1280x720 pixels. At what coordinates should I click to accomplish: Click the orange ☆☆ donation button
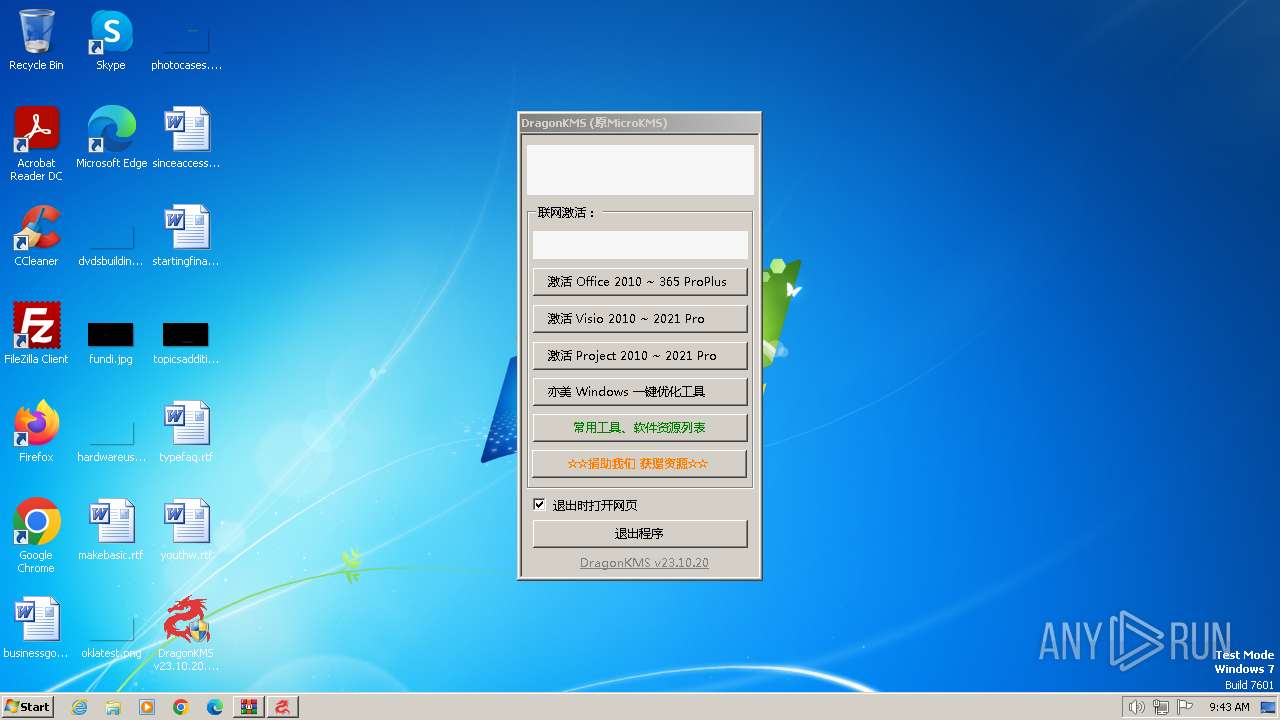pos(640,464)
